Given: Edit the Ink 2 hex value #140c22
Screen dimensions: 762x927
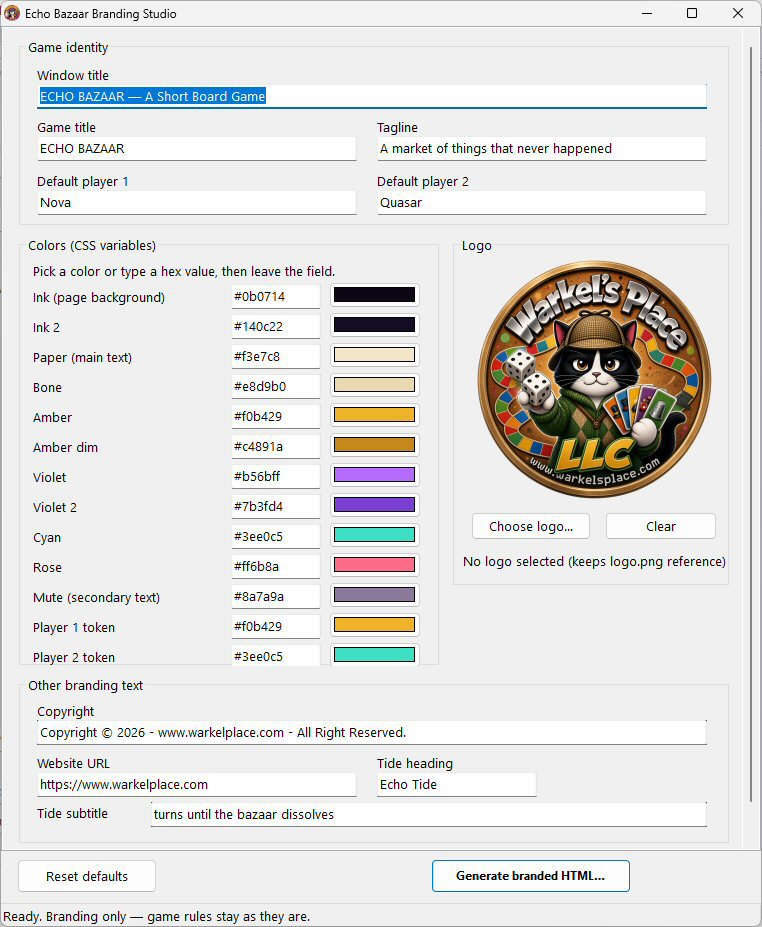Looking at the screenshot, I should 275,326.
